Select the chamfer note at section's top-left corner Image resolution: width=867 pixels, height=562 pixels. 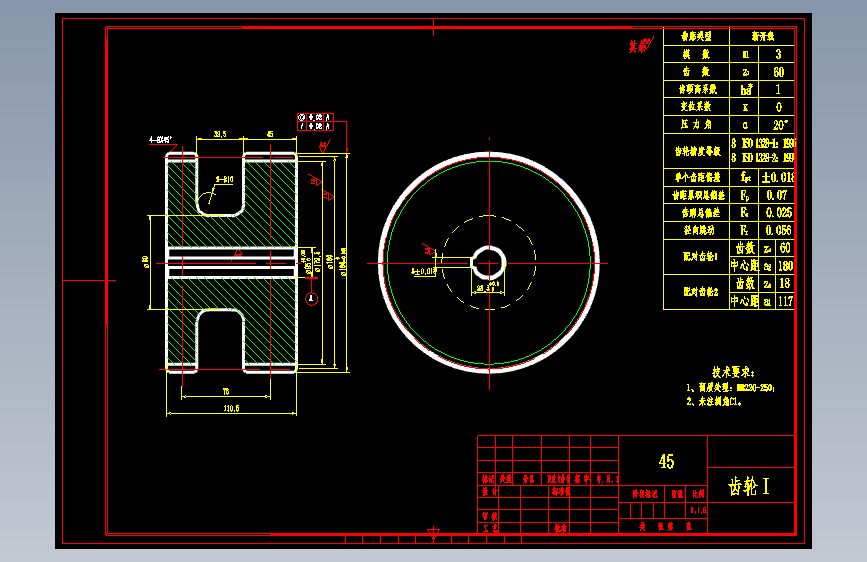point(160,139)
